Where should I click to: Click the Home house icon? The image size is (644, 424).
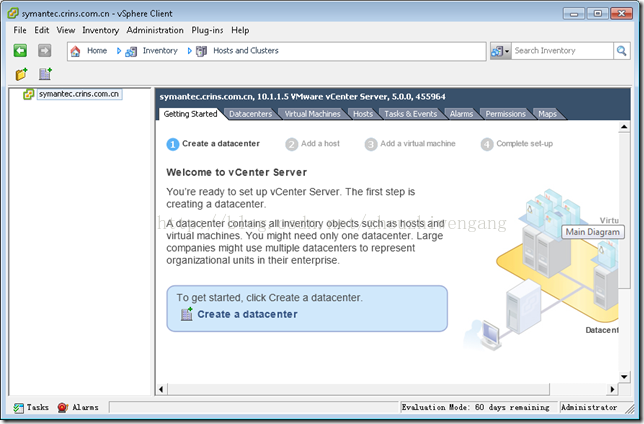click(75, 51)
